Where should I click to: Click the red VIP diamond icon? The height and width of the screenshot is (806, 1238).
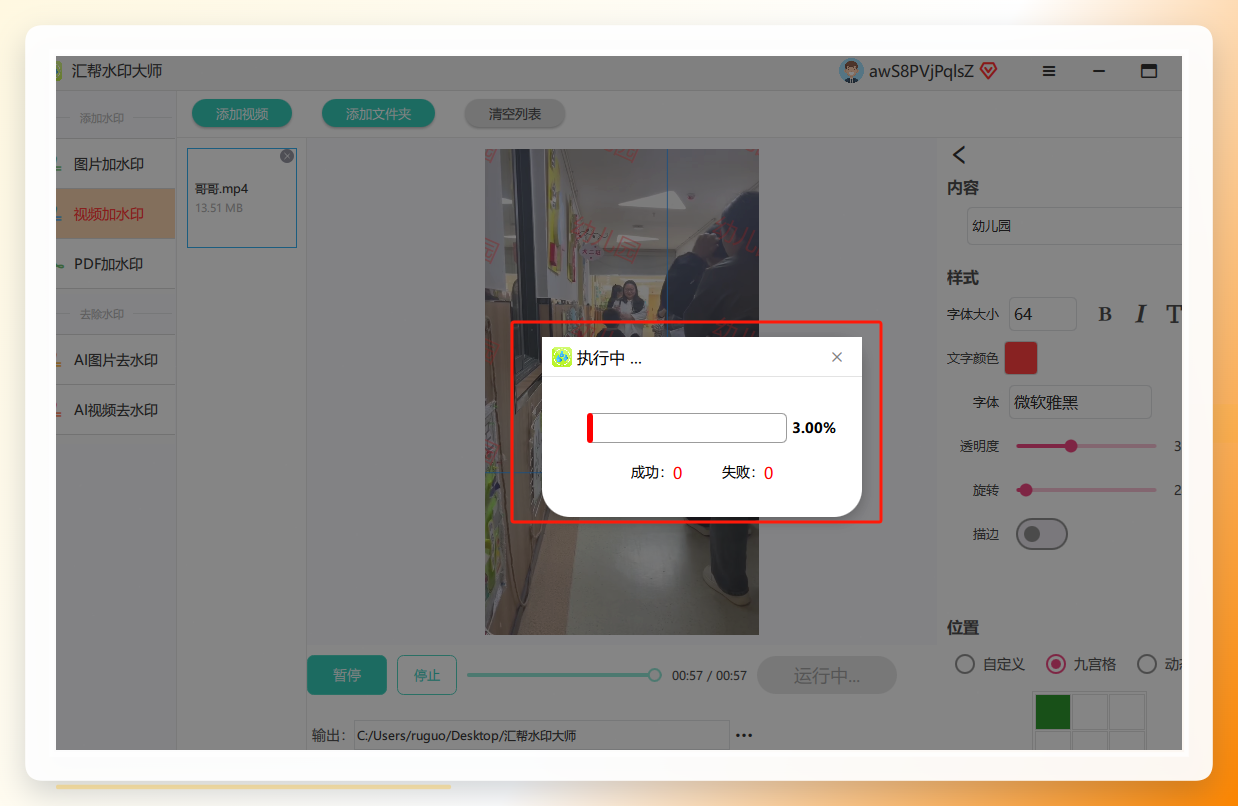coord(988,71)
